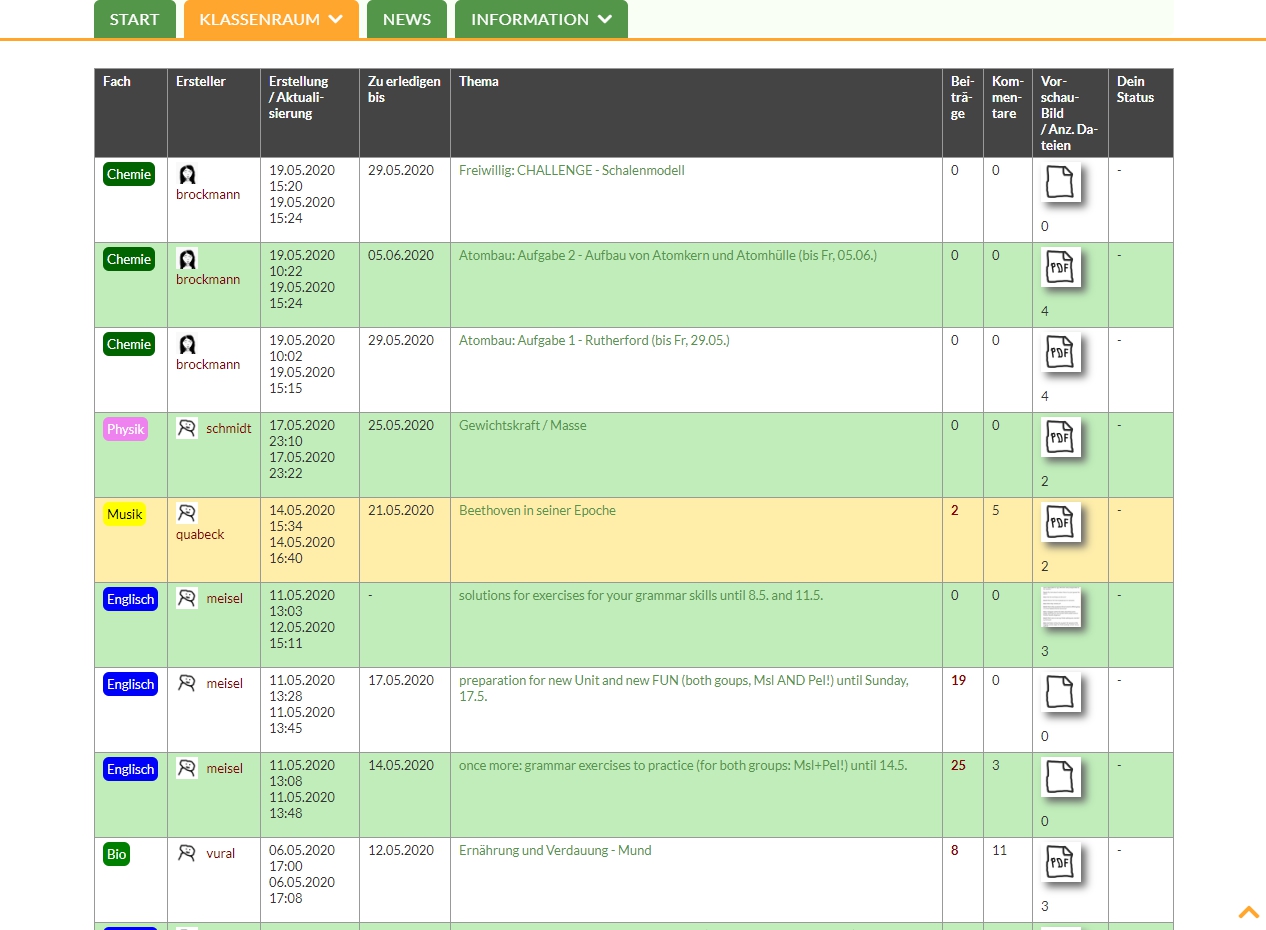Expand the INFORMATION dropdown menu
This screenshot has height=930, width=1266.
point(541,19)
